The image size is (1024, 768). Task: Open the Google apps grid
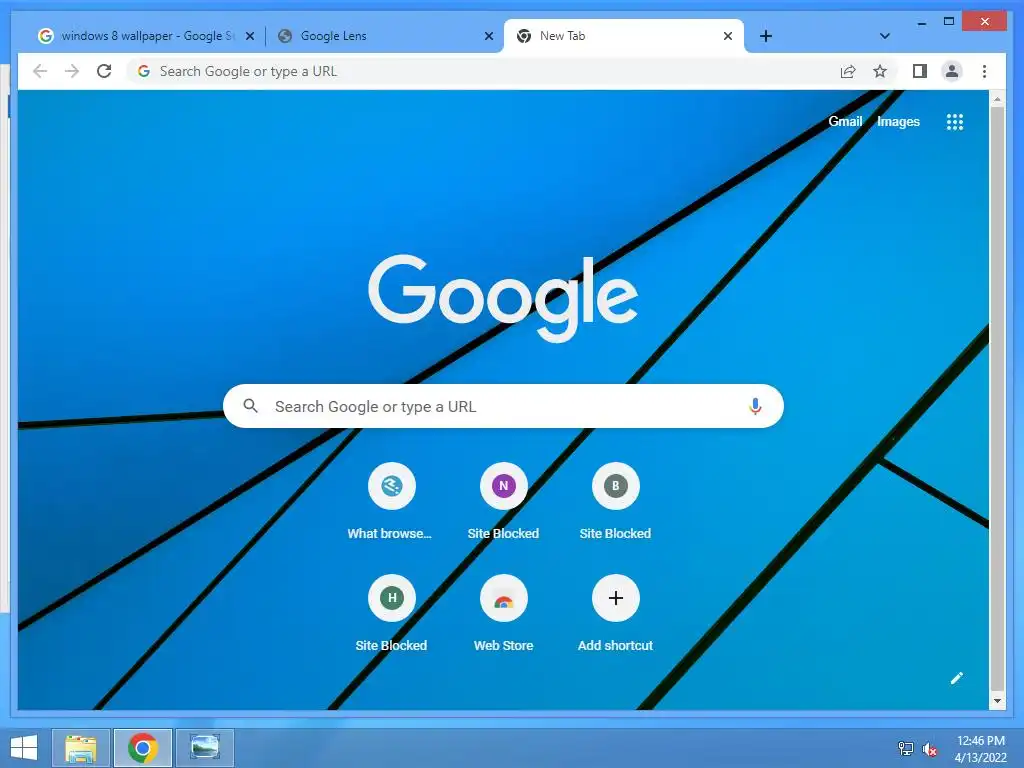955,121
